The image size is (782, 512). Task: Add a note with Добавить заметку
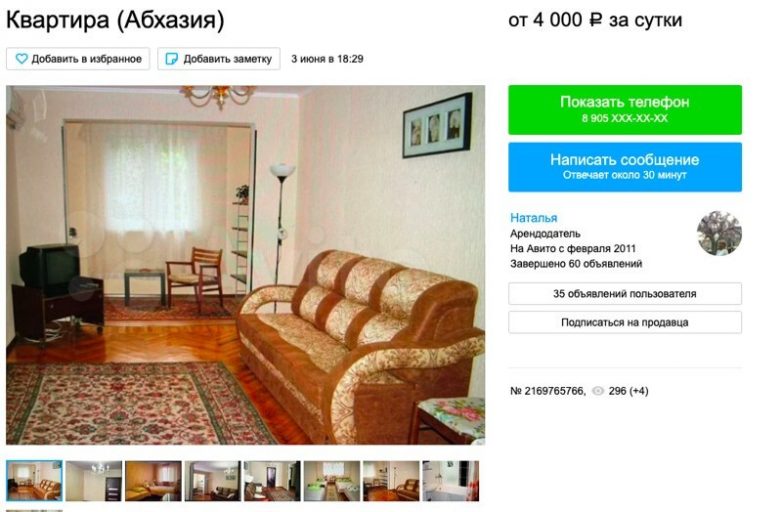219,59
